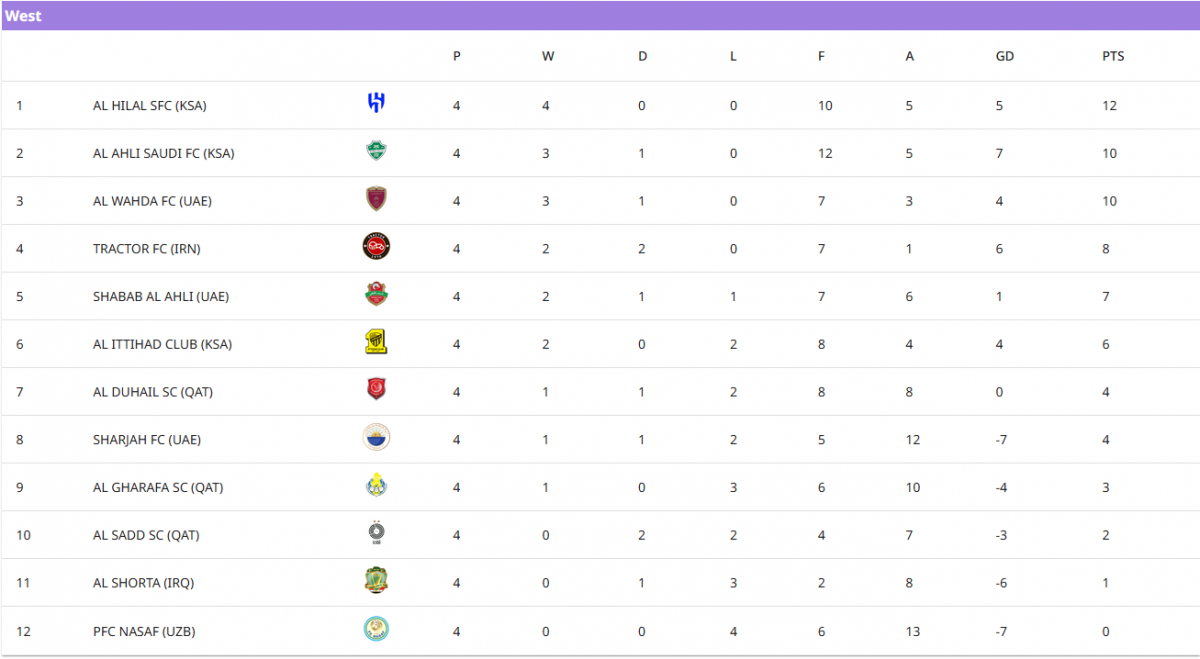Click the Al Shorta club crest
The image size is (1200, 659).
[376, 581]
